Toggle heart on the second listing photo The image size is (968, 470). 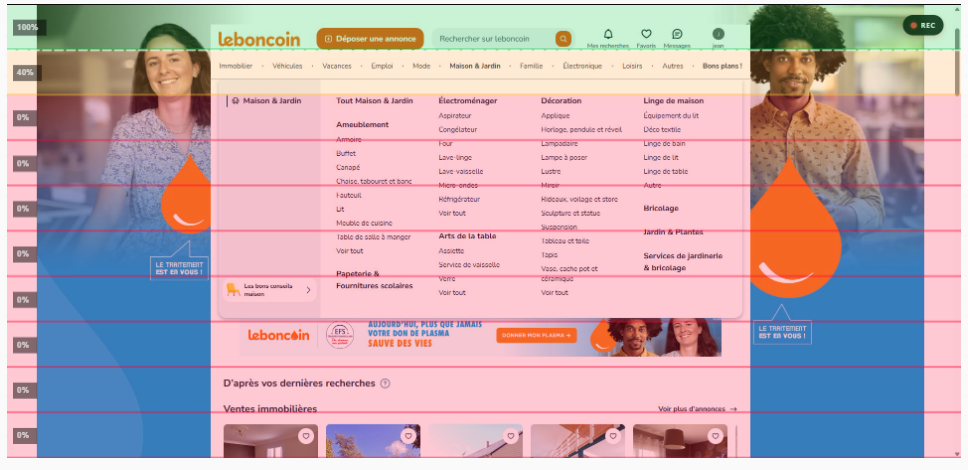pyautogui.click(x=407, y=436)
